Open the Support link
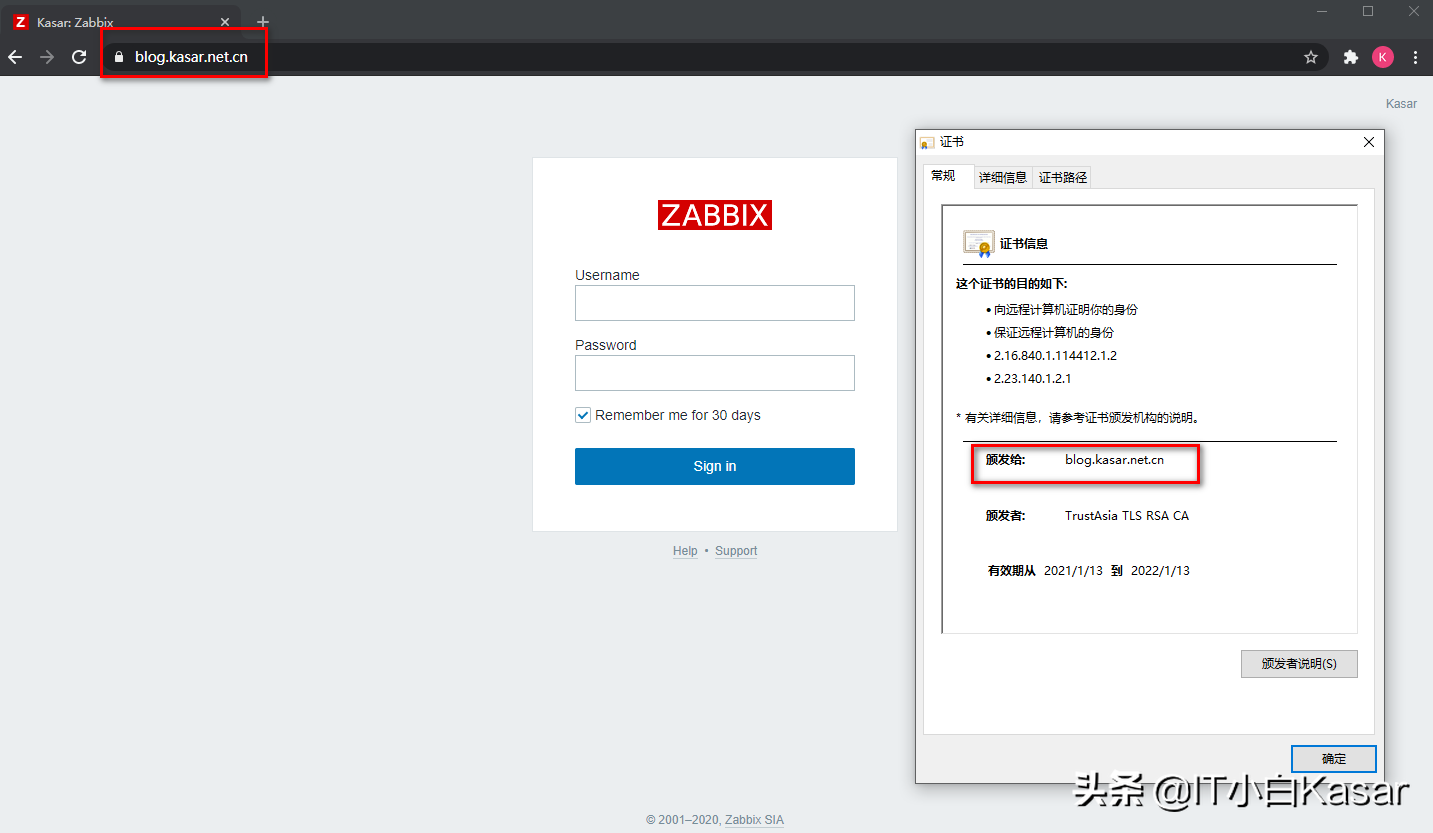1433x833 pixels. click(736, 551)
